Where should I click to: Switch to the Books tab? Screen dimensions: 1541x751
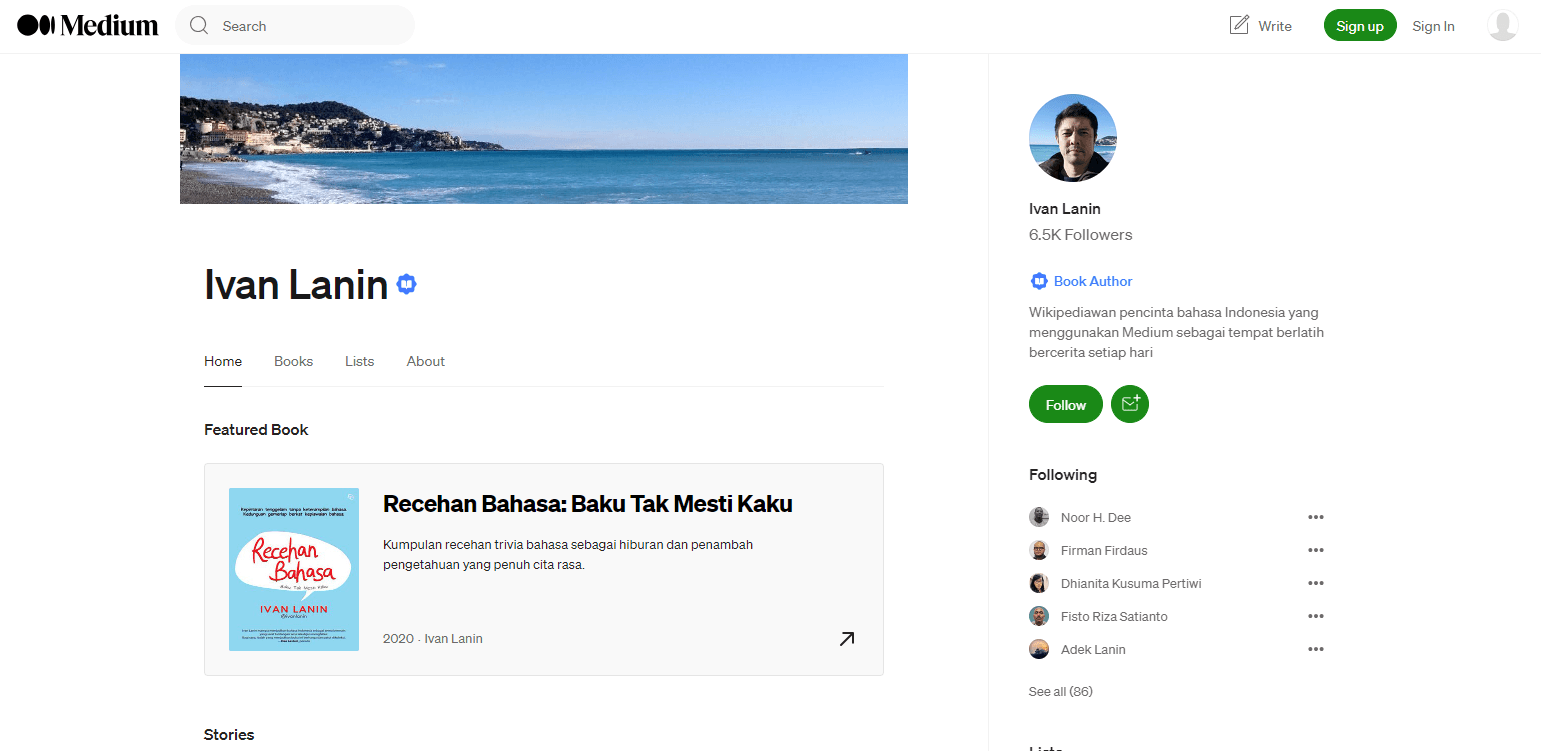tap(293, 361)
